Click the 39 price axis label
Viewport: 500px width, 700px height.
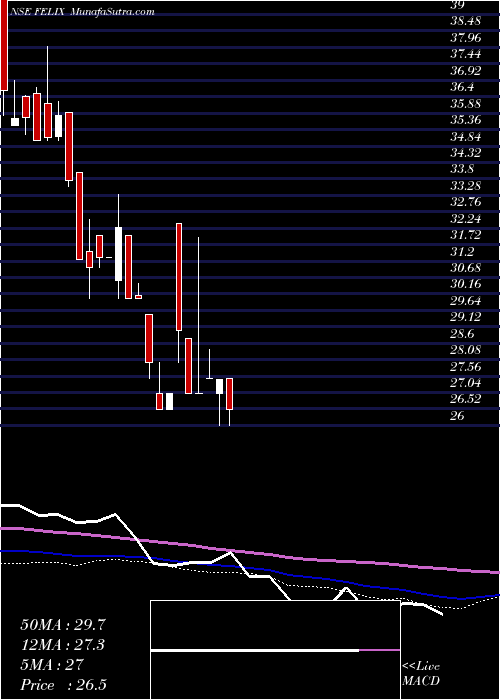pyautogui.click(x=458, y=5)
